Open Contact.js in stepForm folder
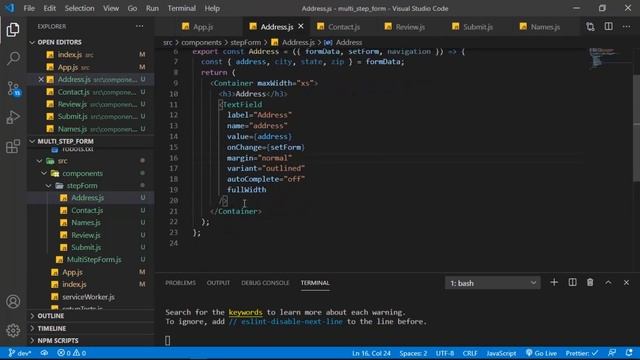 coord(87,210)
